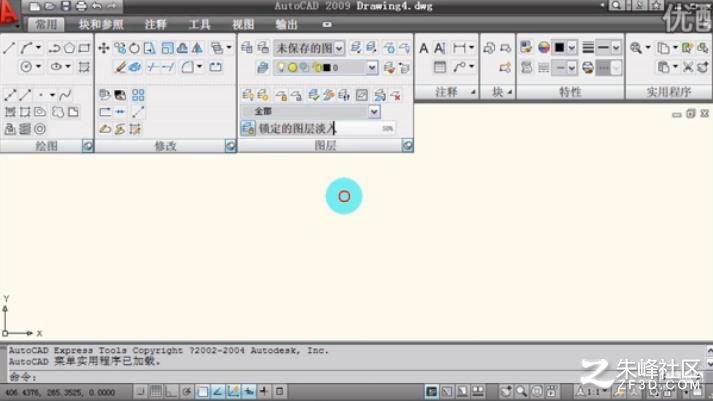Activate the Array tool in Modify panel
This screenshot has width=713, height=401.
(x=138, y=95)
